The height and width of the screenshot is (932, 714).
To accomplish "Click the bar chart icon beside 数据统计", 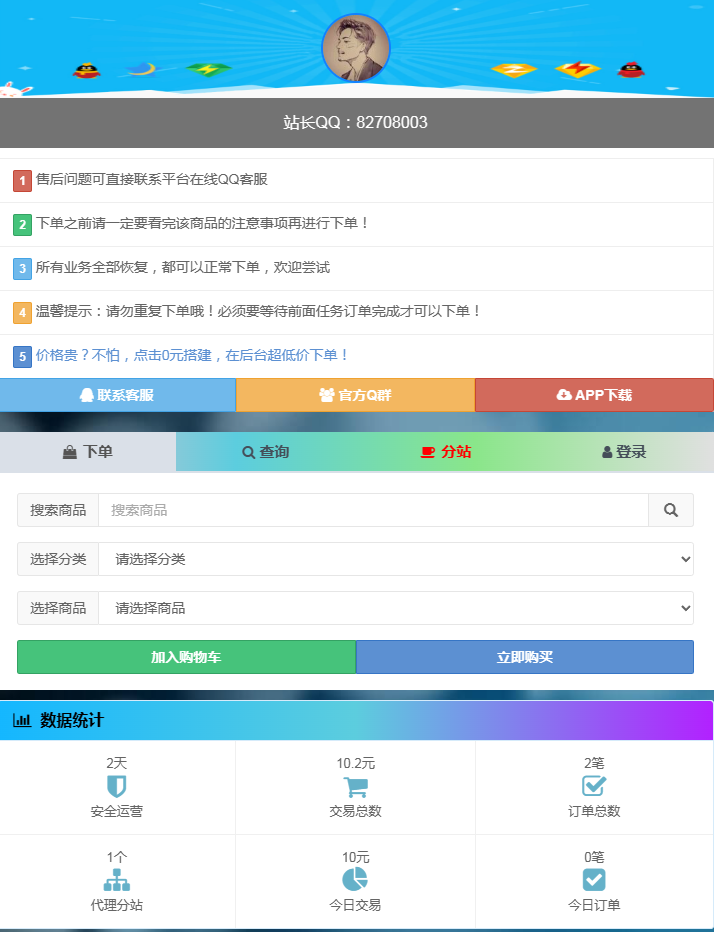I will pos(22,720).
